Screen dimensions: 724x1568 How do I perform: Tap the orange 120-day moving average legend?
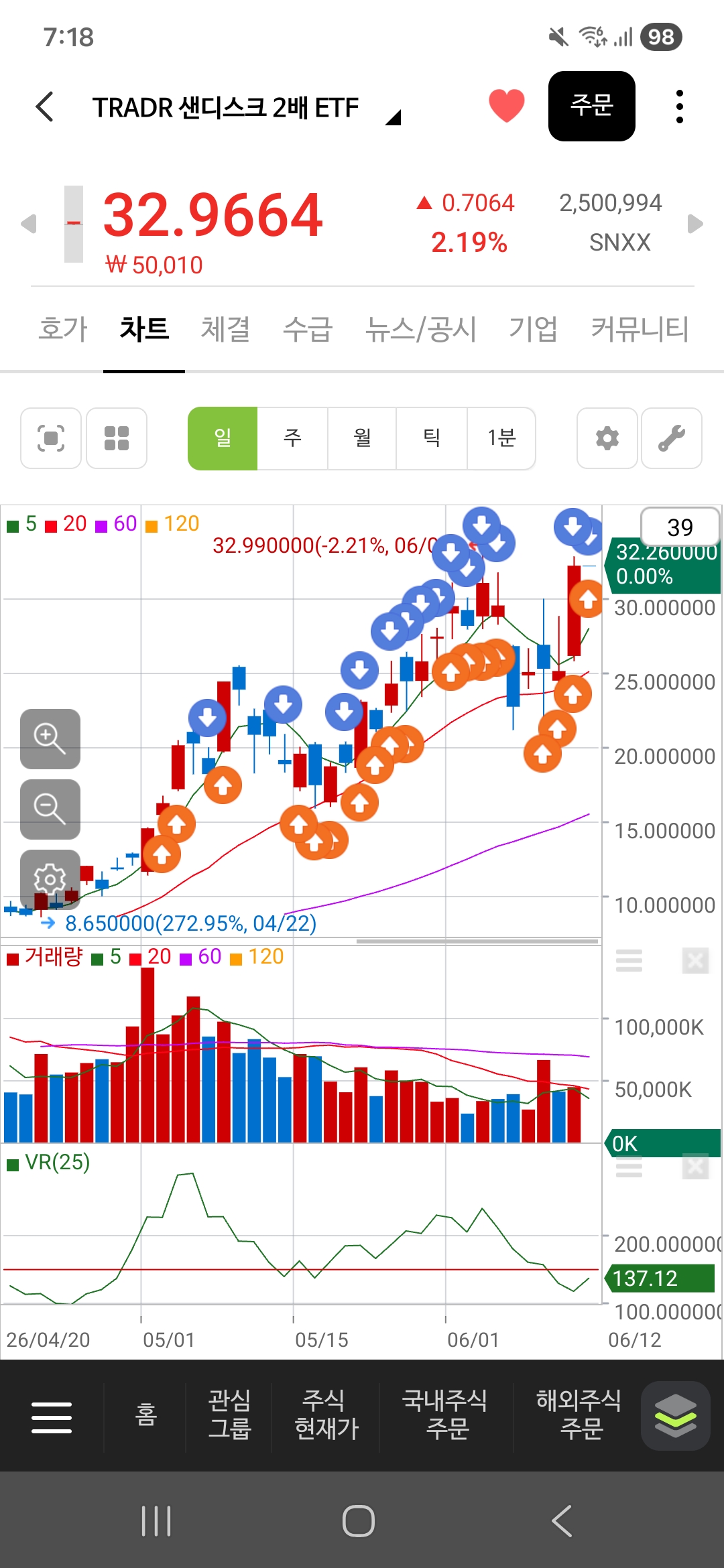(x=172, y=524)
